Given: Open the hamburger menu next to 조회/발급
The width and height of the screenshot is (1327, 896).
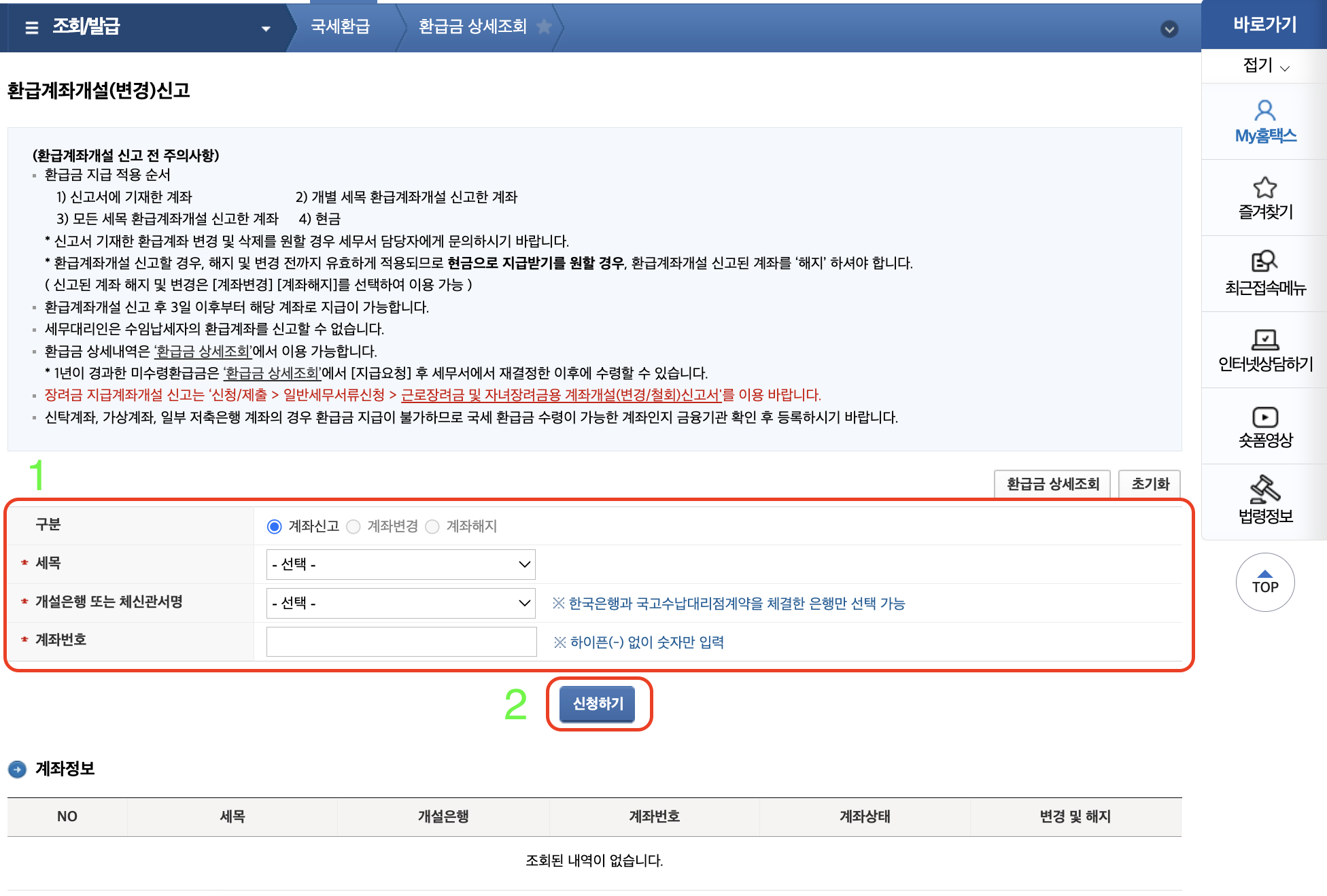Looking at the screenshot, I should tap(31, 27).
